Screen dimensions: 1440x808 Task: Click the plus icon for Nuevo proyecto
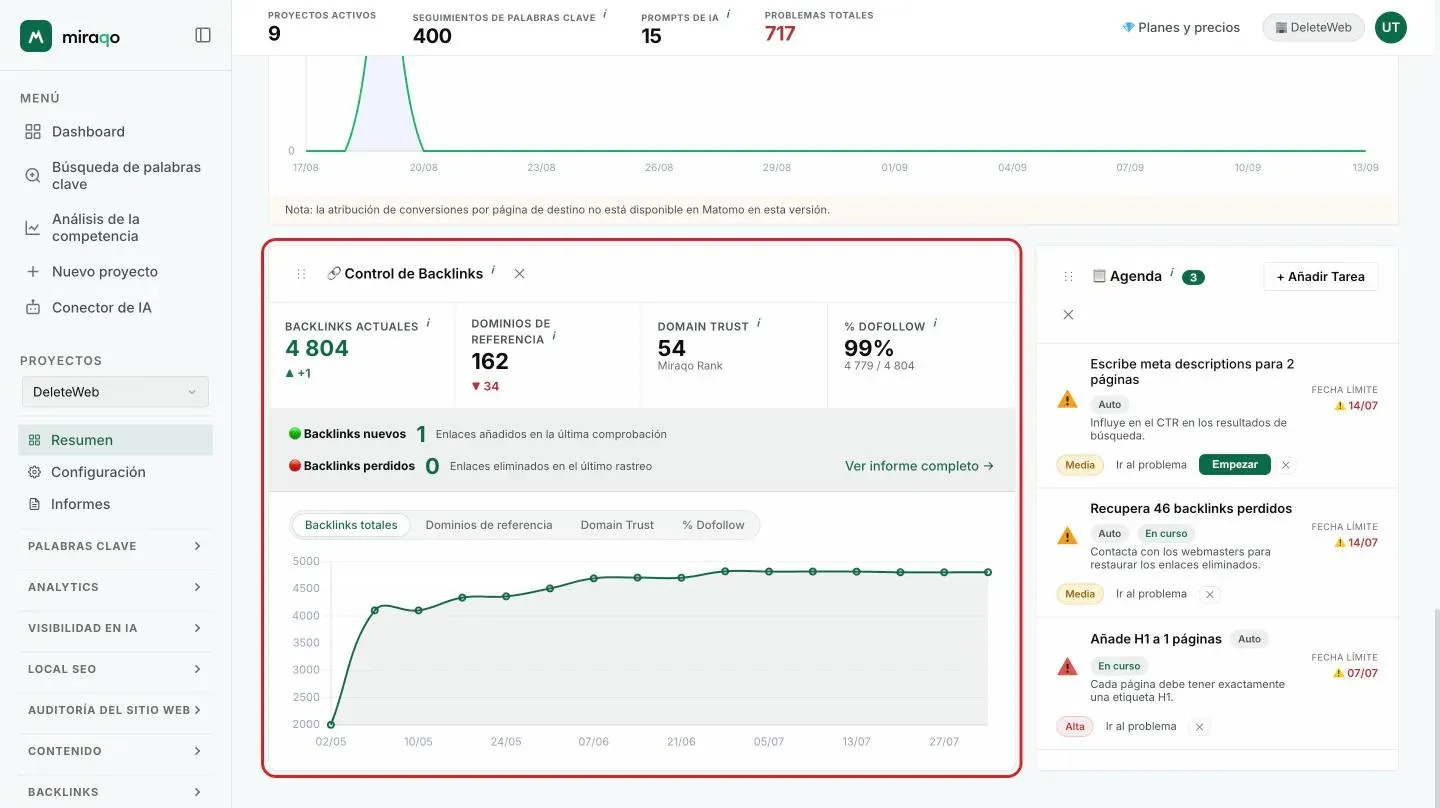(x=33, y=272)
